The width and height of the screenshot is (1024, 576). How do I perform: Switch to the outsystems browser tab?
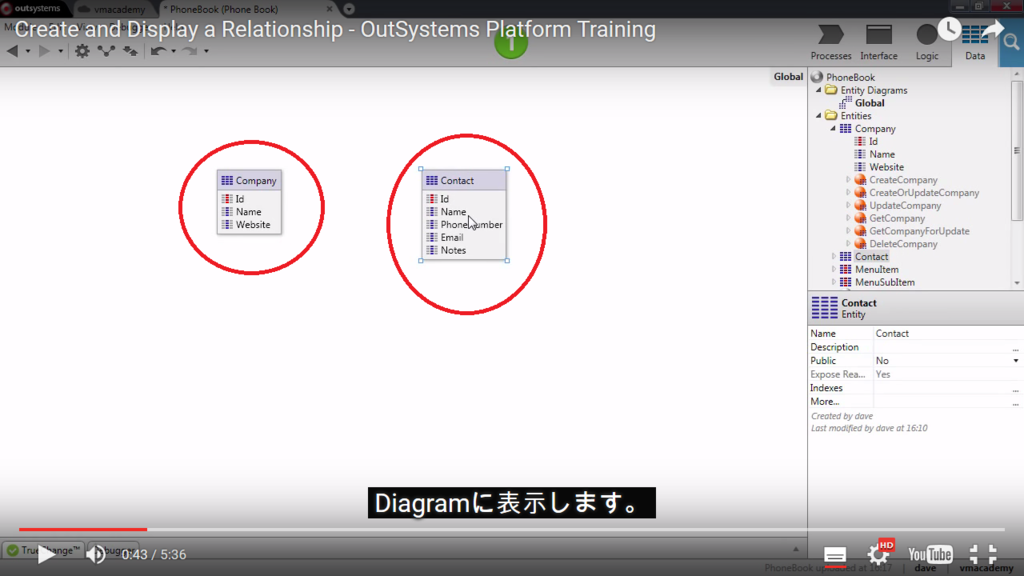click(34, 8)
